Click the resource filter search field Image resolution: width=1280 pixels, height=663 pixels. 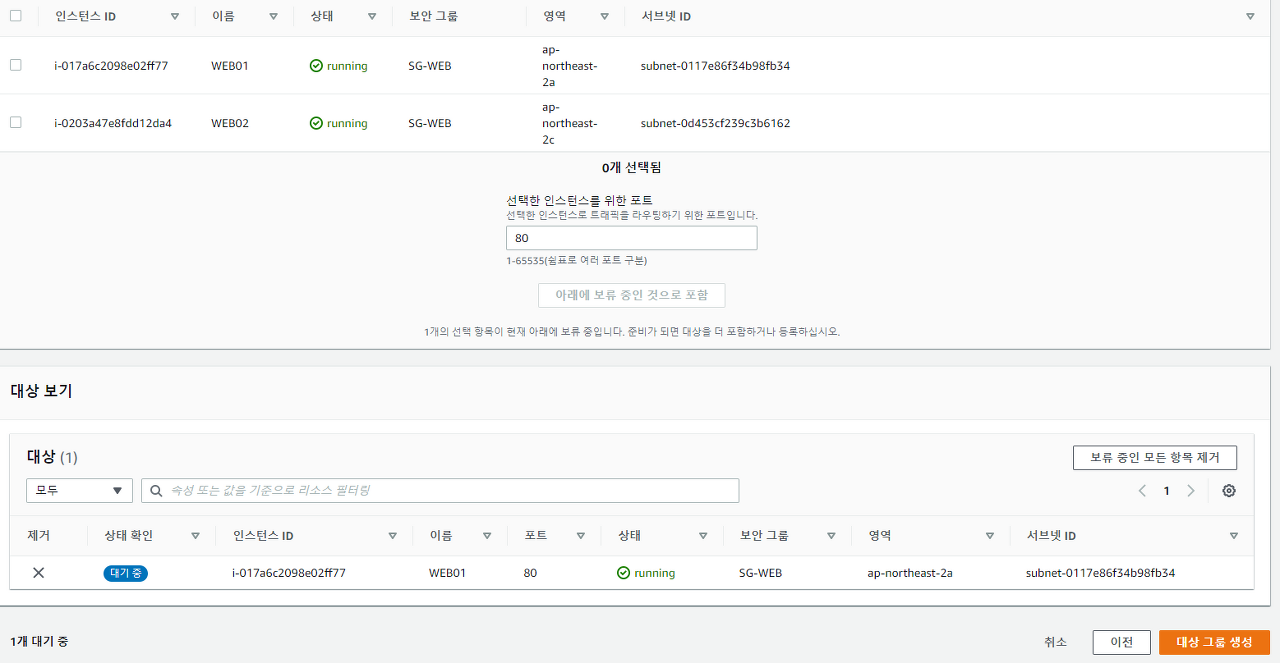coord(440,490)
